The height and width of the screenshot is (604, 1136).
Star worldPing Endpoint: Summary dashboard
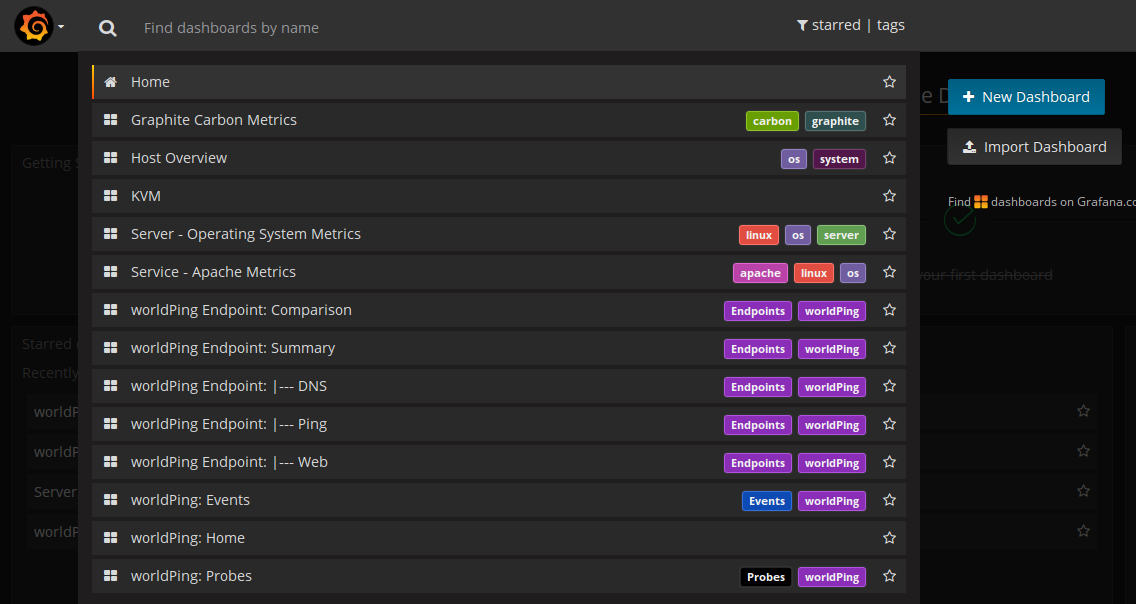[890, 348]
